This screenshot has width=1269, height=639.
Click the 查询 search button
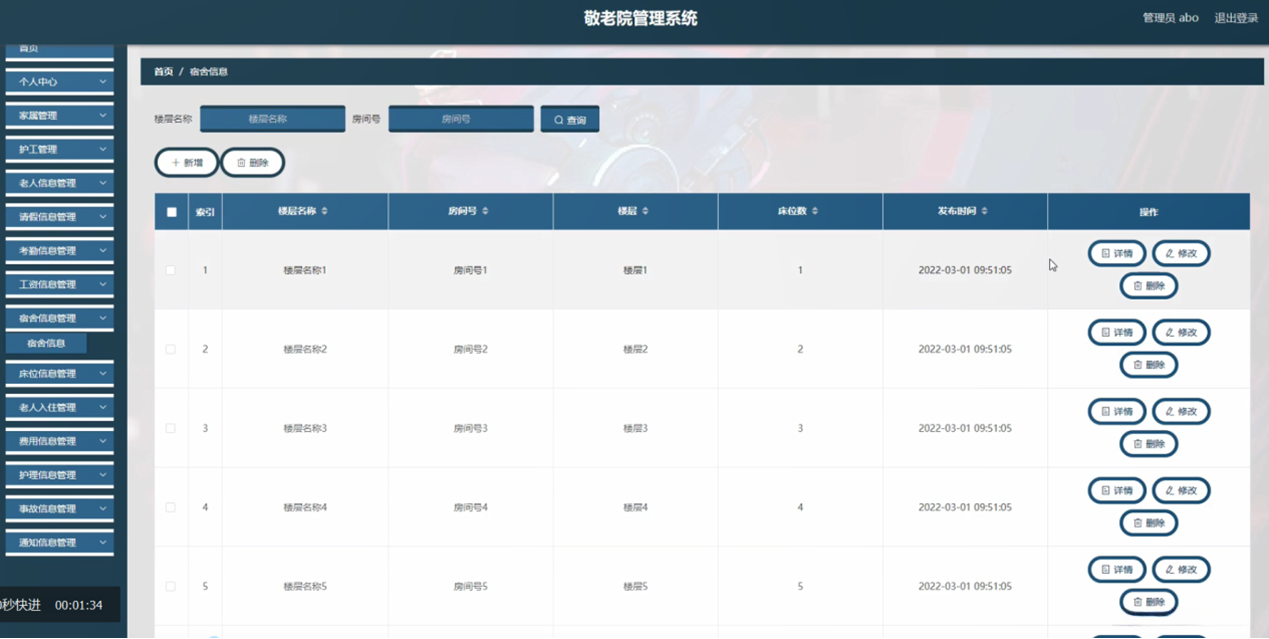pyautogui.click(x=570, y=120)
